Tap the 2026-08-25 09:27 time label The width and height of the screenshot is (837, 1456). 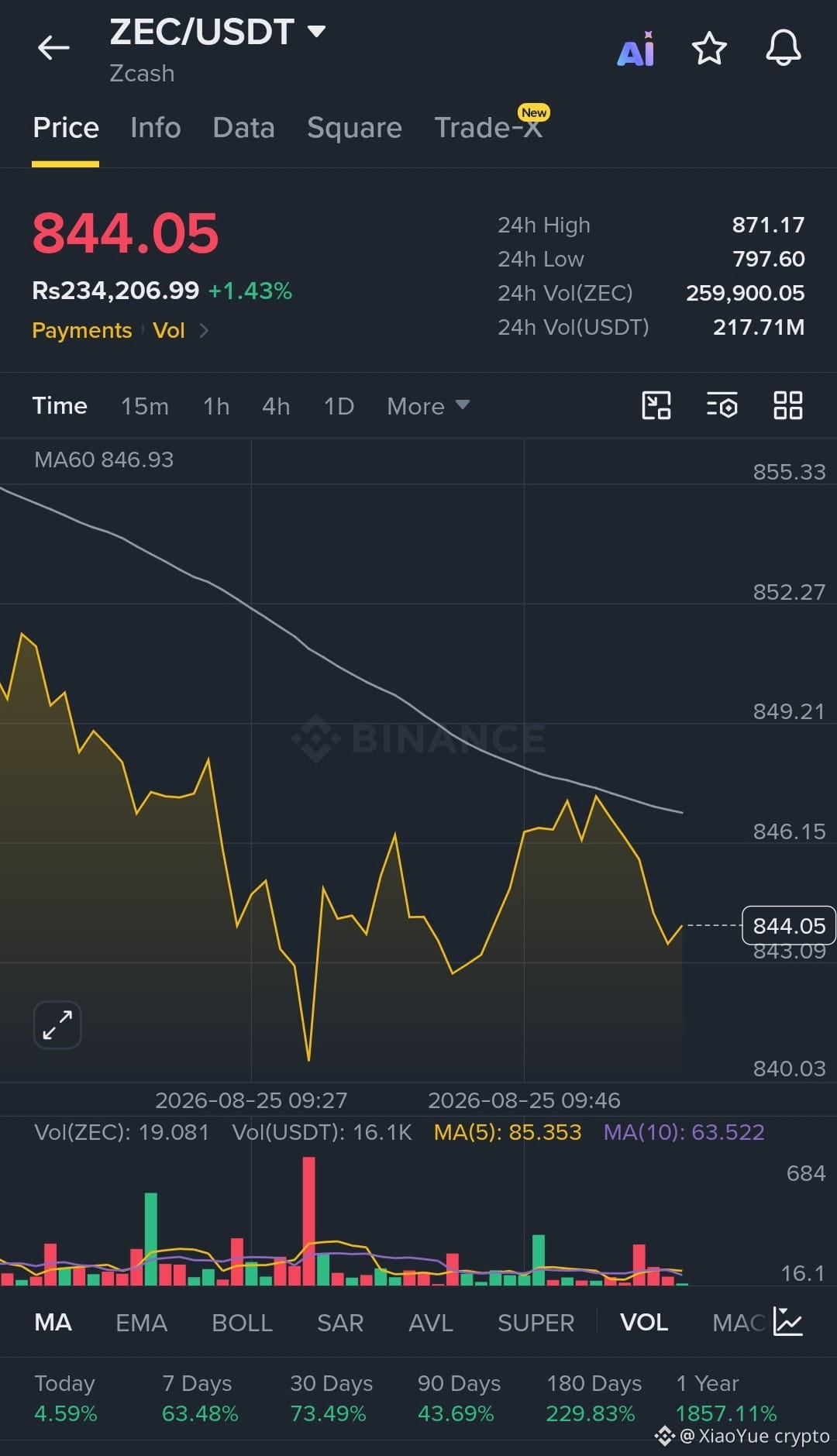[251, 1100]
